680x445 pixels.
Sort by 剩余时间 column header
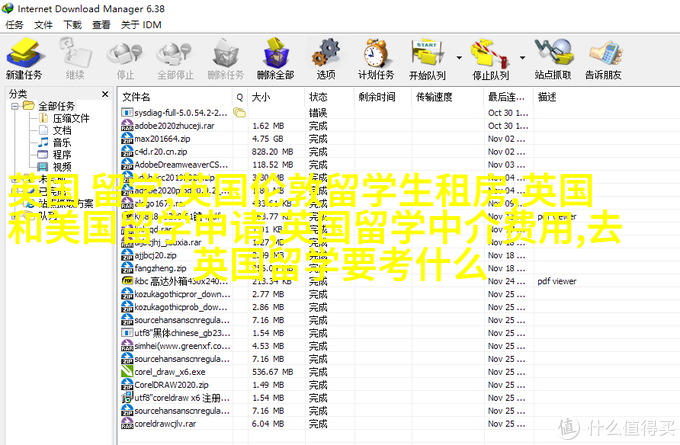(x=383, y=97)
